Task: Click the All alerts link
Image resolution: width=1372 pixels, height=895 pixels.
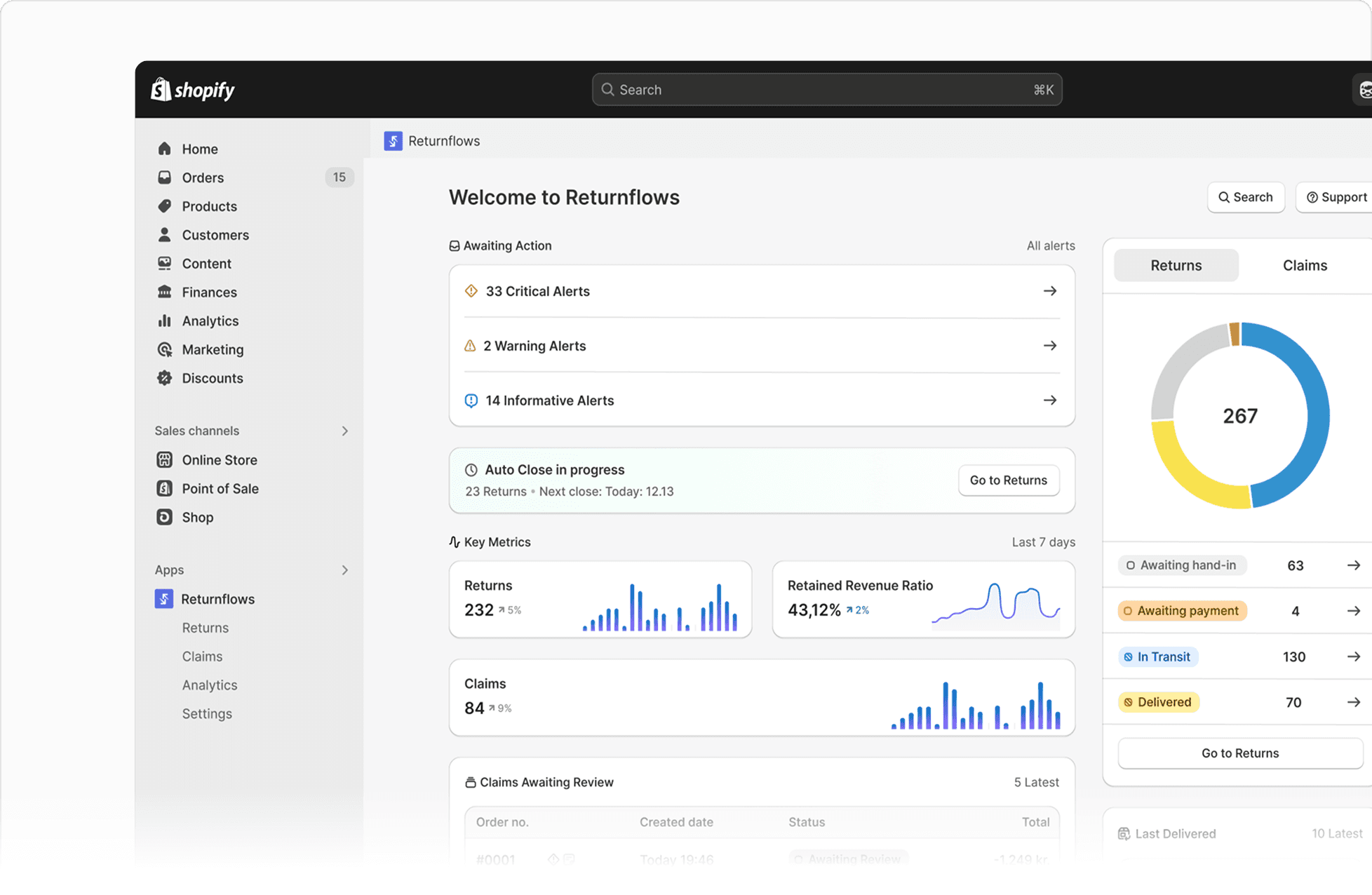Action: pyautogui.click(x=1051, y=245)
